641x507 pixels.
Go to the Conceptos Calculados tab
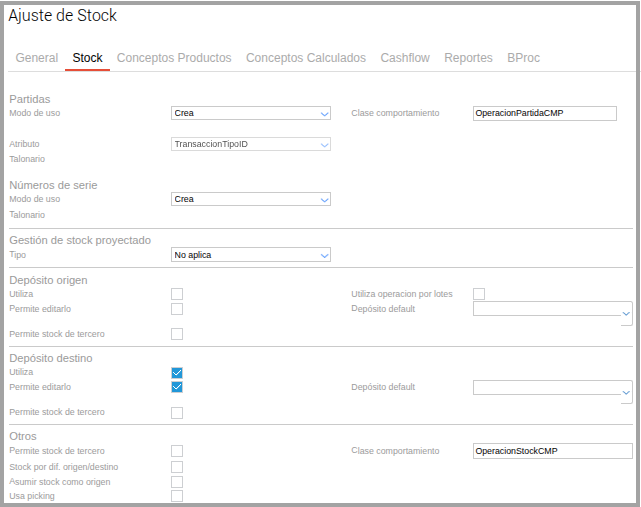pyautogui.click(x=306, y=58)
